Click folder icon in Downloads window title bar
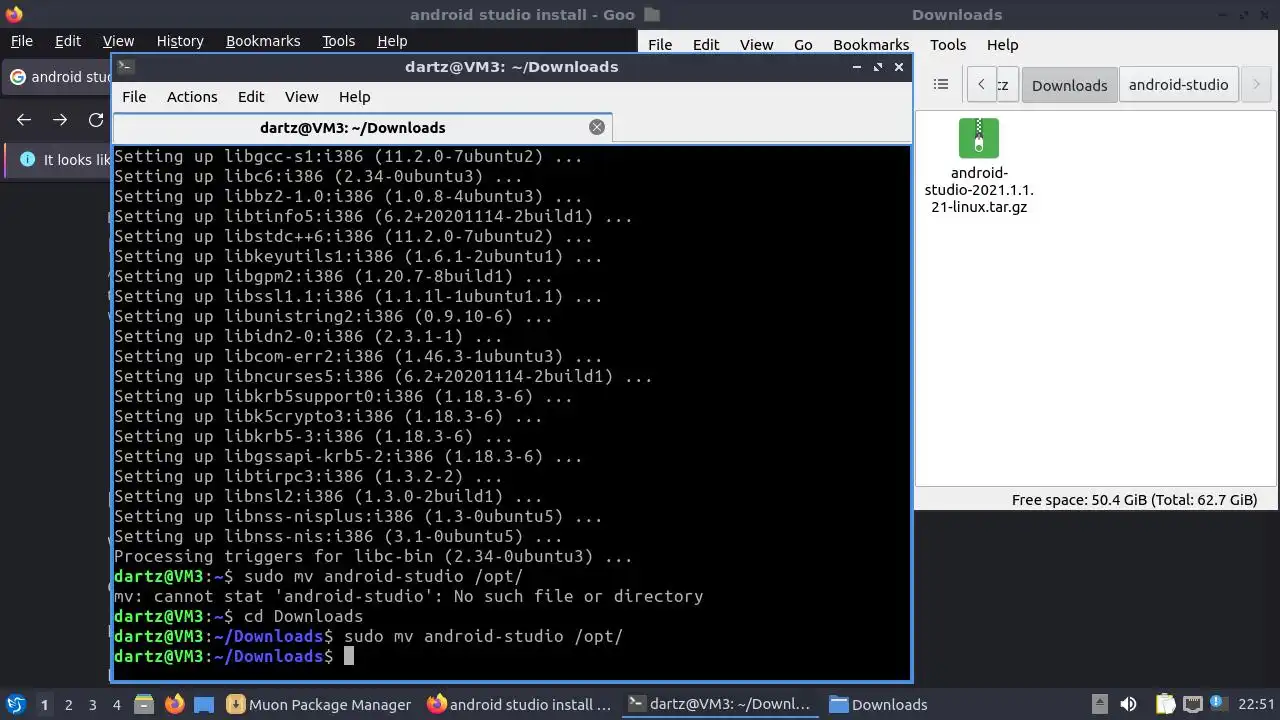 click(x=653, y=14)
